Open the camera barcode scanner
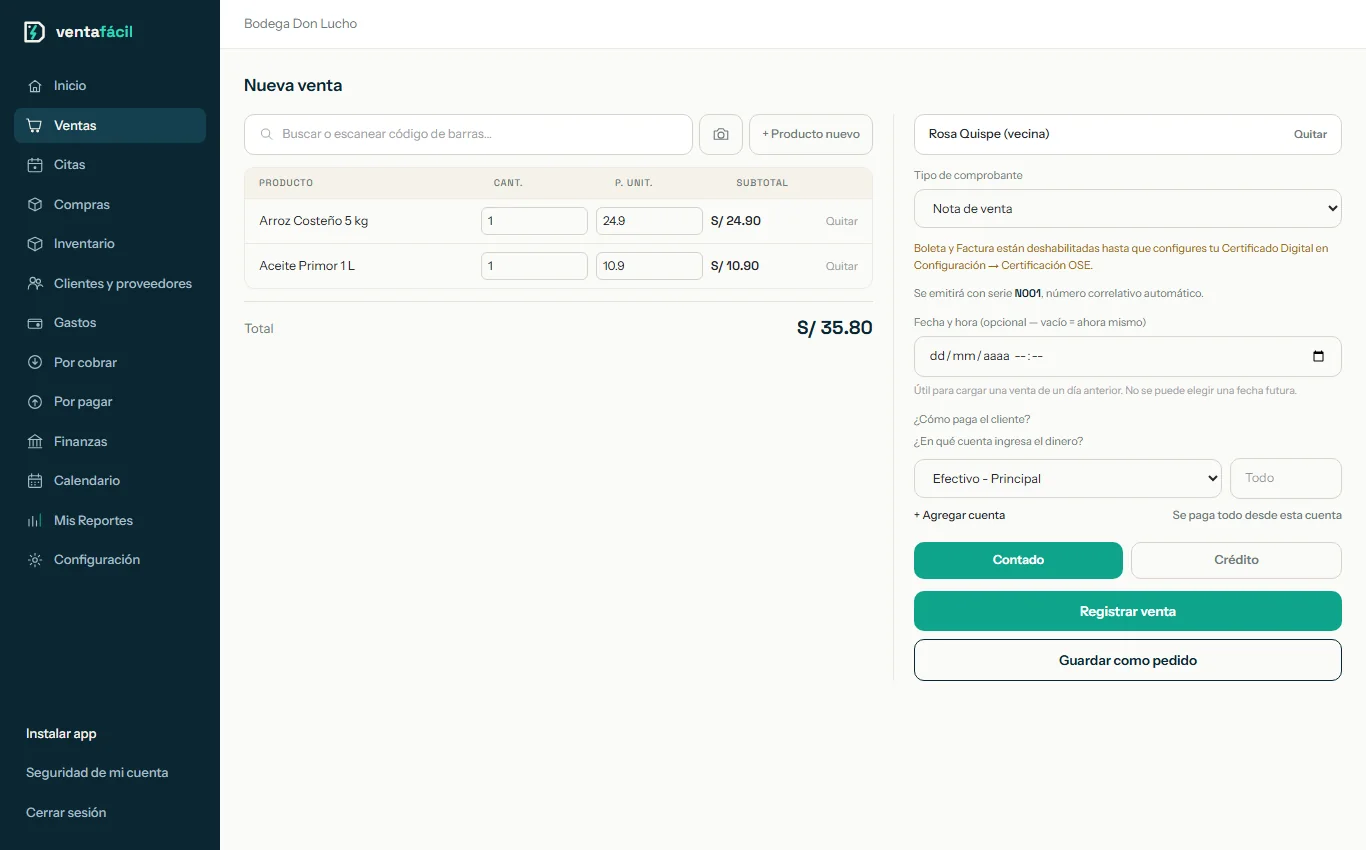 pyautogui.click(x=721, y=134)
